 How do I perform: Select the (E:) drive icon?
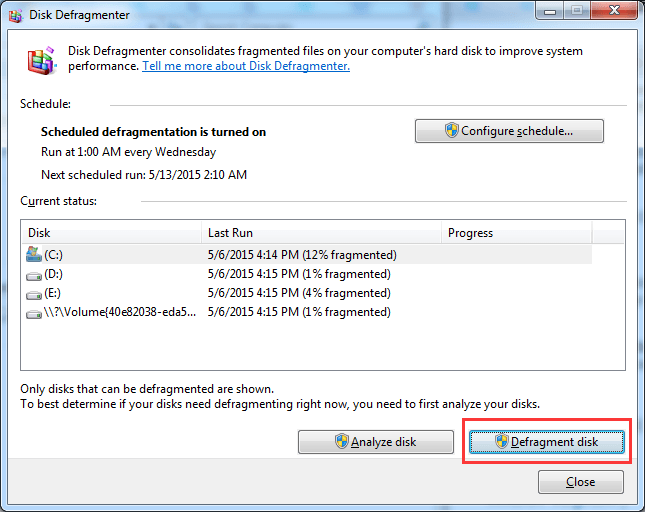point(34,293)
